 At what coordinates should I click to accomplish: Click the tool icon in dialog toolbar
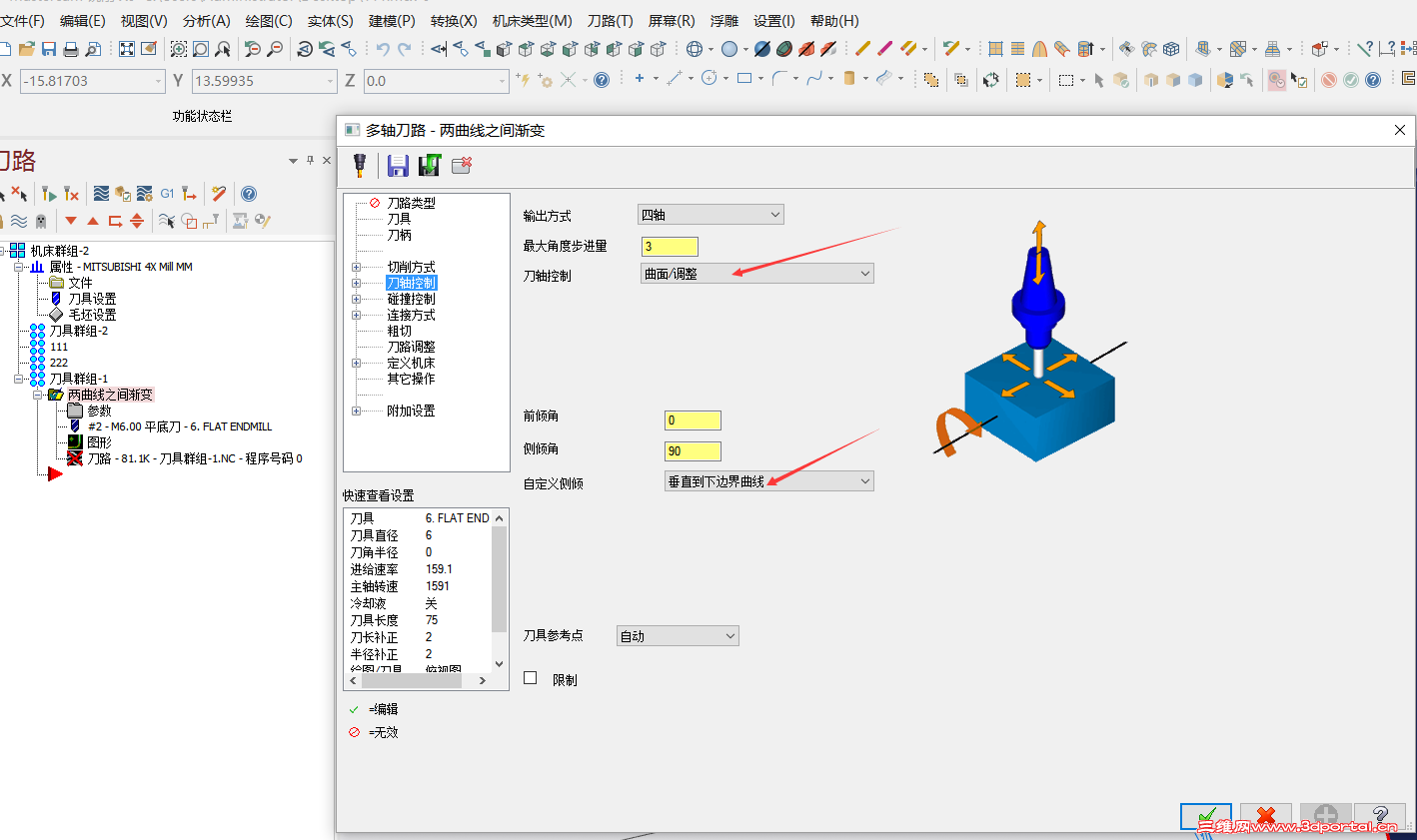point(360,166)
